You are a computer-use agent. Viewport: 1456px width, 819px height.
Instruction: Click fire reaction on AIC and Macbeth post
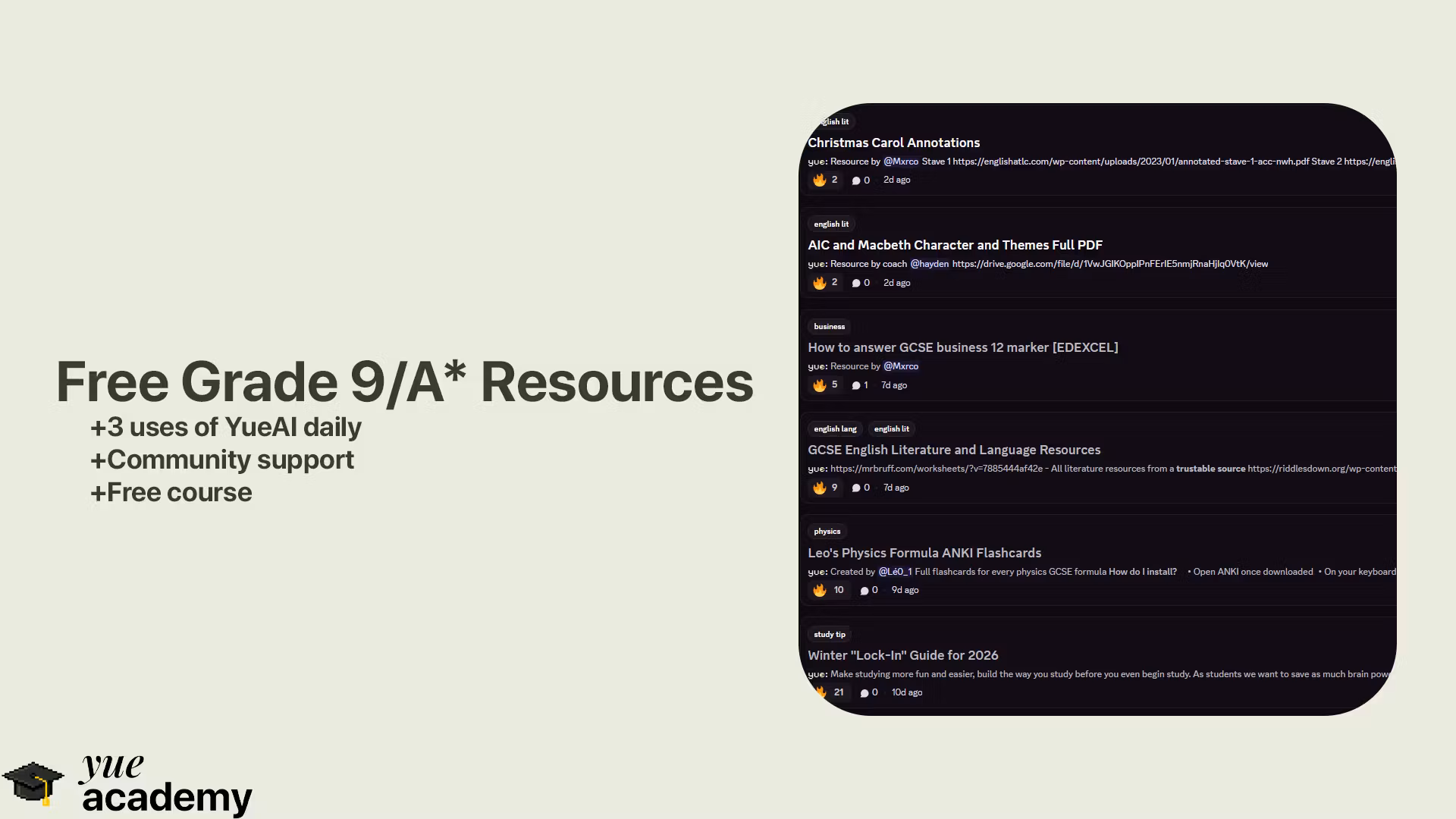pyautogui.click(x=820, y=283)
